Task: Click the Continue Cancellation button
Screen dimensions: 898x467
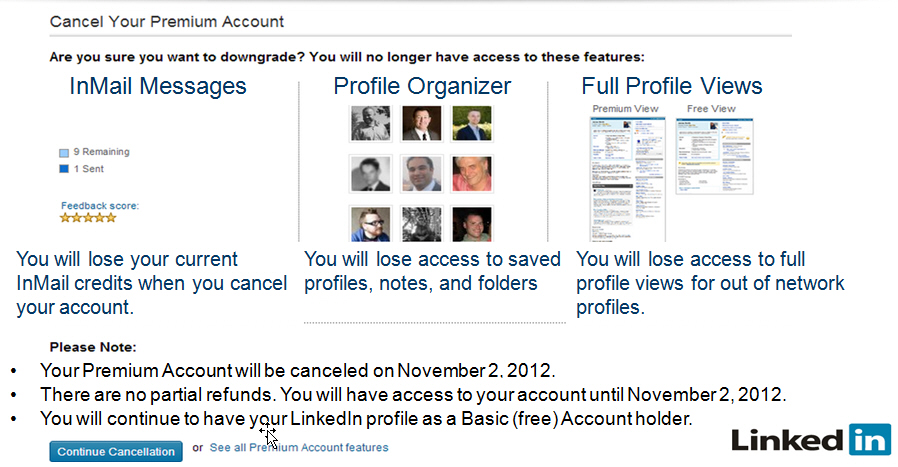Action: pyautogui.click(x=116, y=451)
